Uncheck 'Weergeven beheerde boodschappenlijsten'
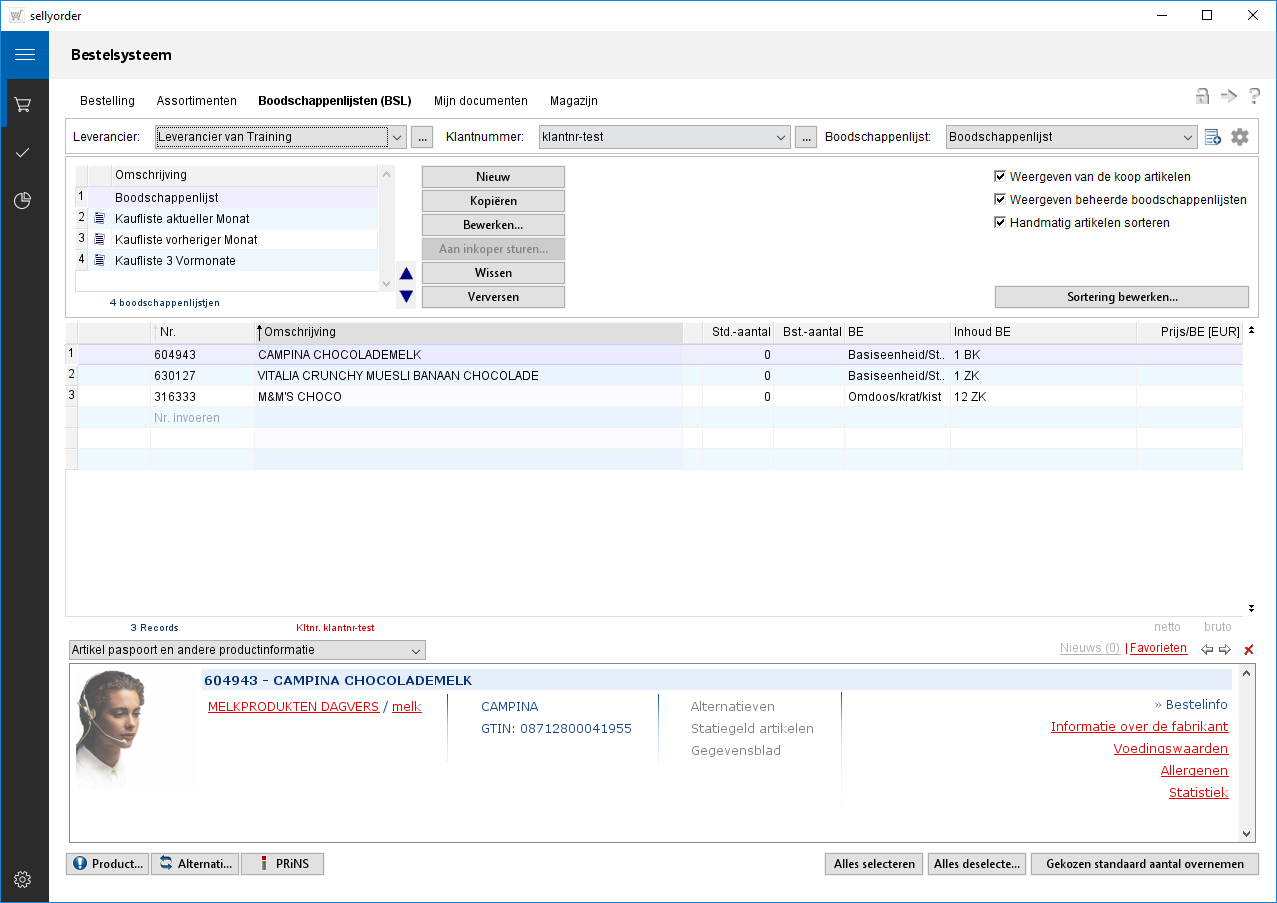 1000,200
